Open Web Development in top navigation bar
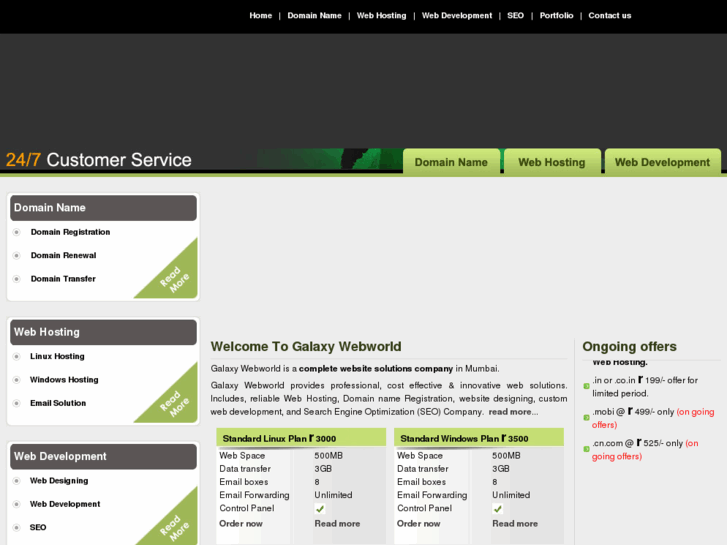This screenshot has width=727, height=545. pyautogui.click(x=457, y=15)
